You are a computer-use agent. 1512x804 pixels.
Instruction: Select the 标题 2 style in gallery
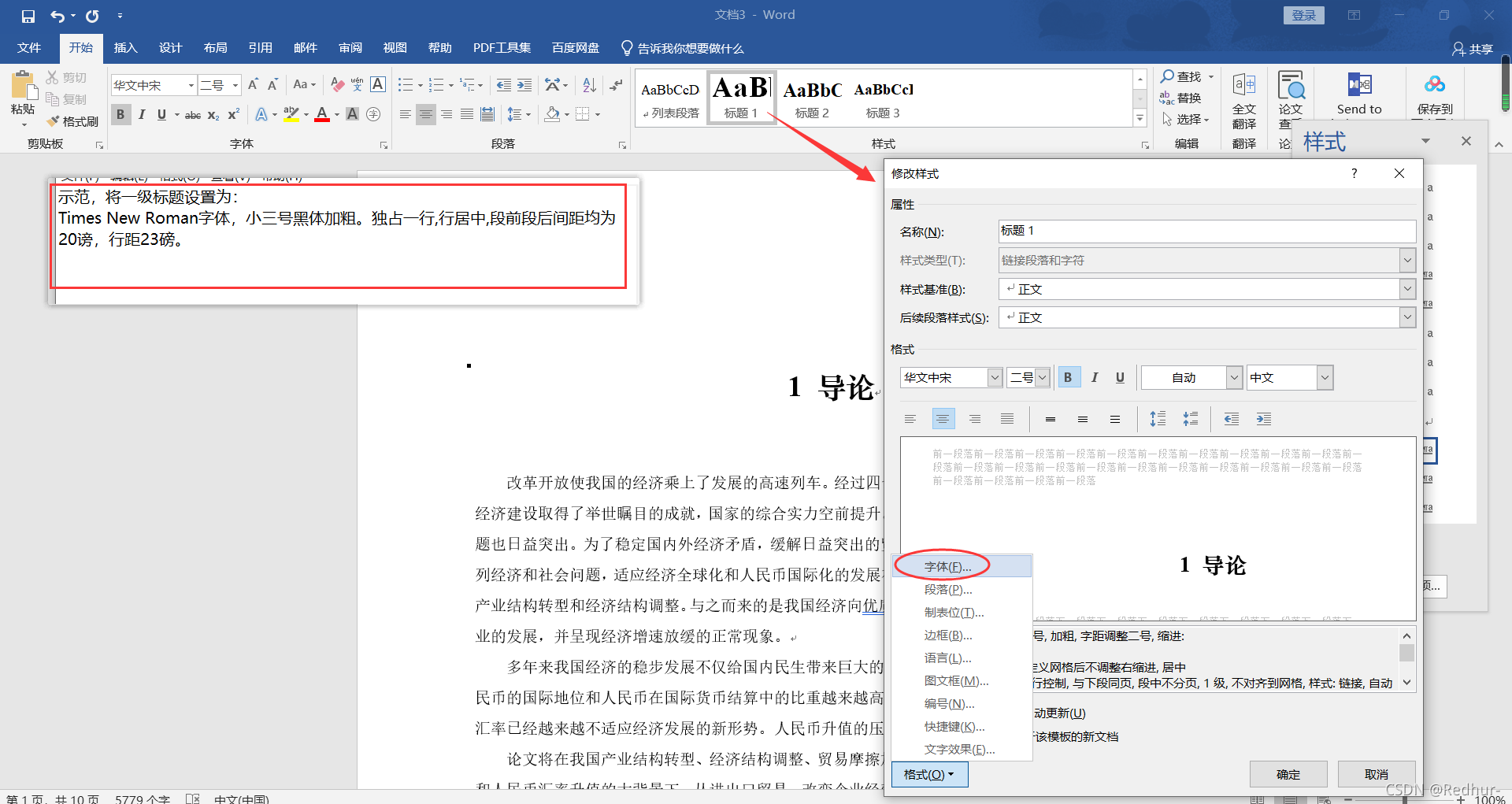pyautogui.click(x=812, y=98)
